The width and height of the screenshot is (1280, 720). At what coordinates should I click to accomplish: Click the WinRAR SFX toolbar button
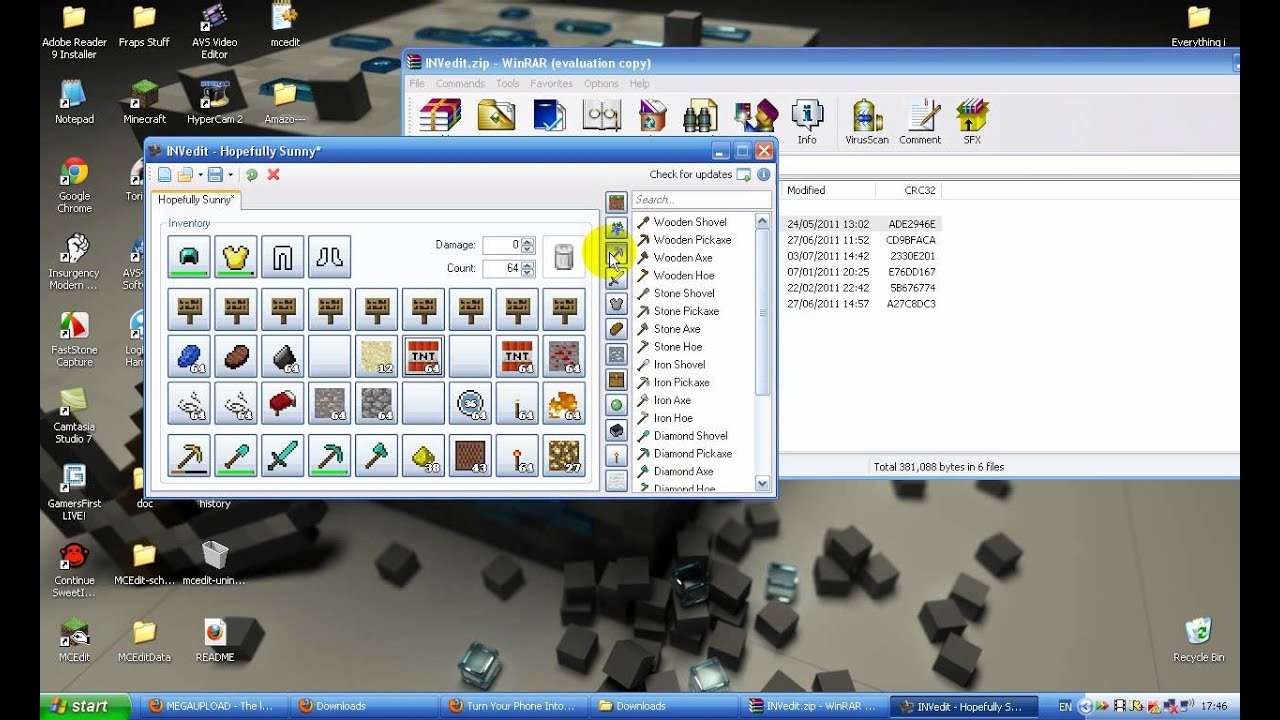(x=972, y=122)
